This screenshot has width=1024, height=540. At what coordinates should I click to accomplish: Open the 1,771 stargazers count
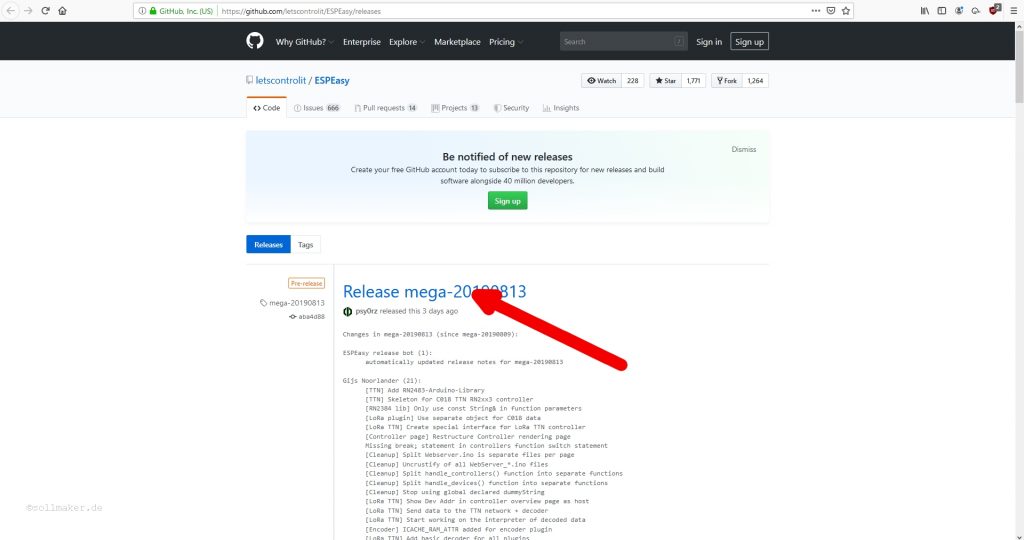(694, 80)
